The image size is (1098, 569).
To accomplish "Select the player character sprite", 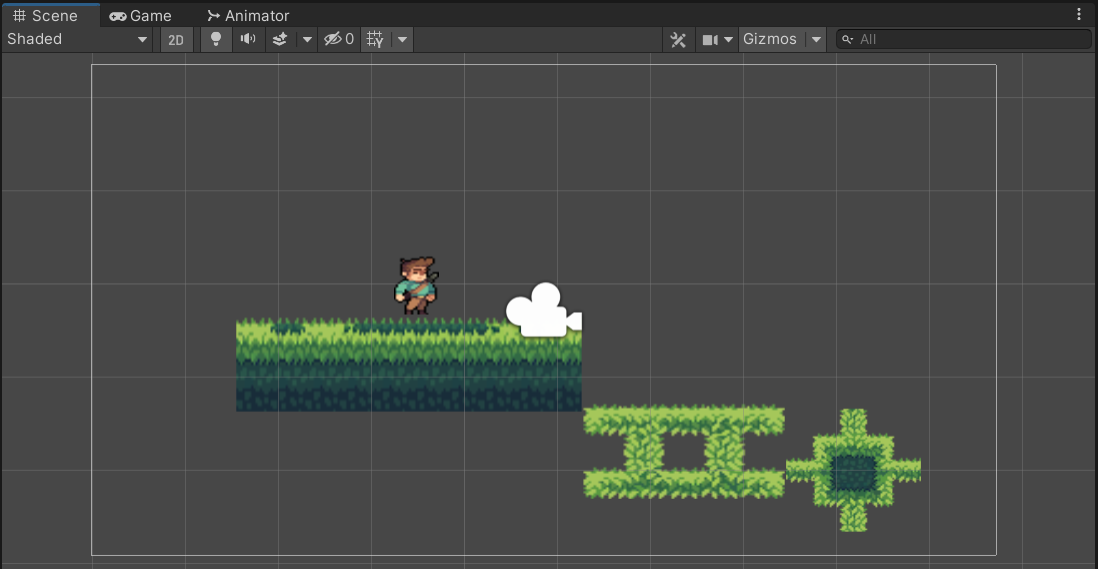I will [x=417, y=285].
